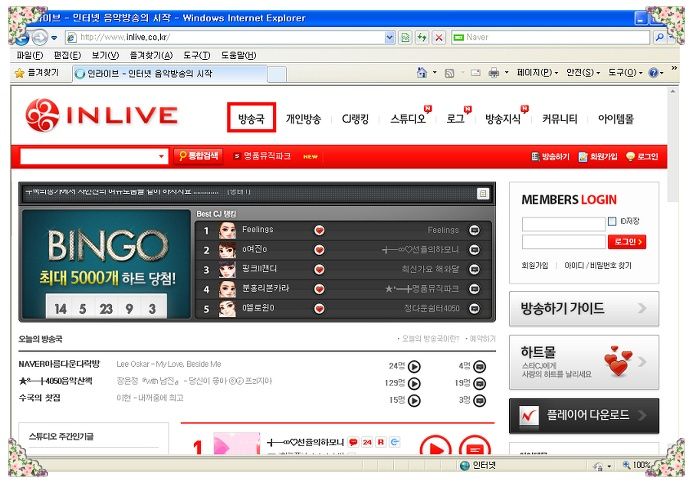Viewport: 693px width, 483px height.
Task: Open chat icon in rank 2 o여진o row
Action: (x=474, y=250)
